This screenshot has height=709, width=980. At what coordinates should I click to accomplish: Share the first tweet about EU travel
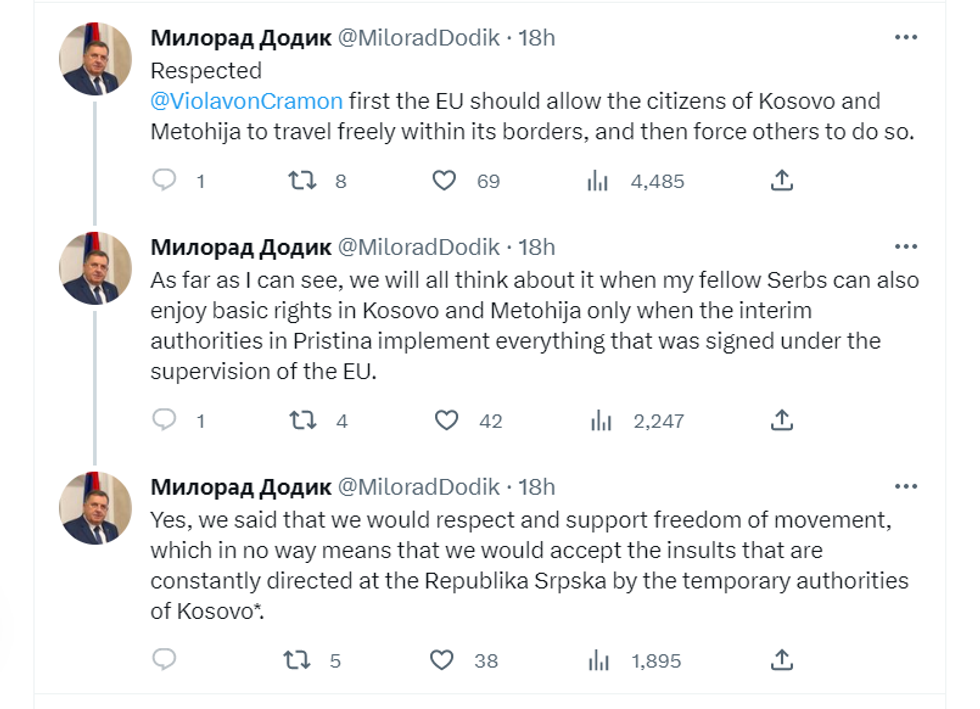[x=783, y=181]
